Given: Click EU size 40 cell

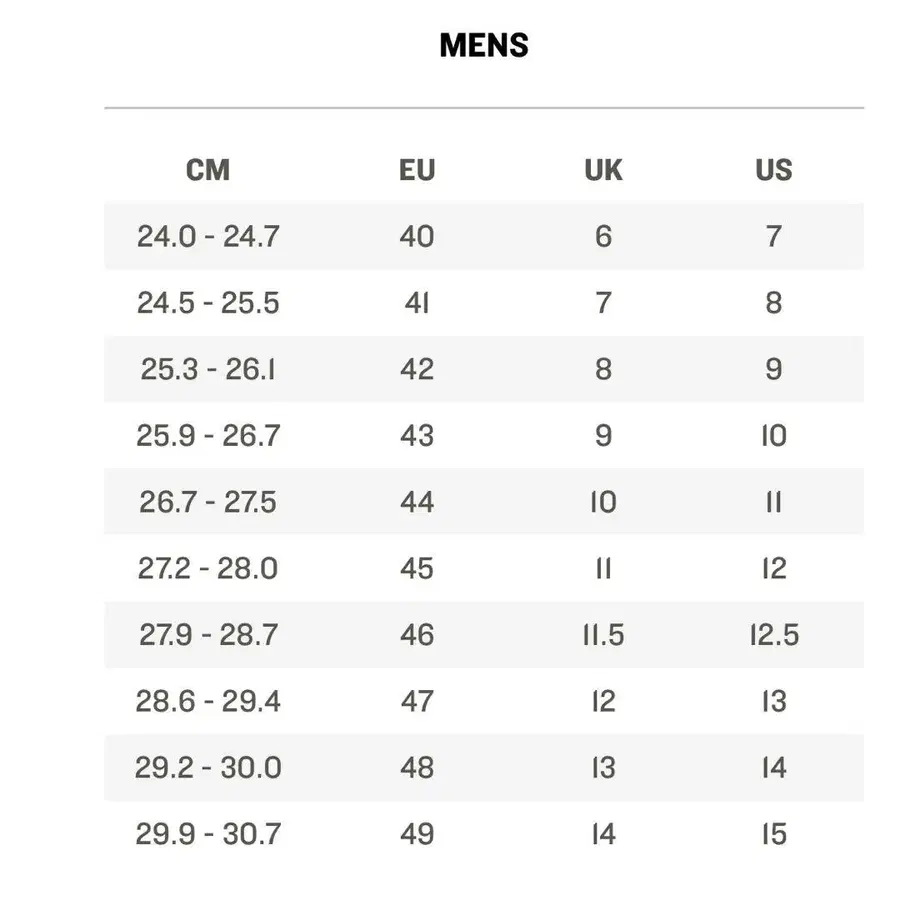Looking at the screenshot, I should point(417,236).
